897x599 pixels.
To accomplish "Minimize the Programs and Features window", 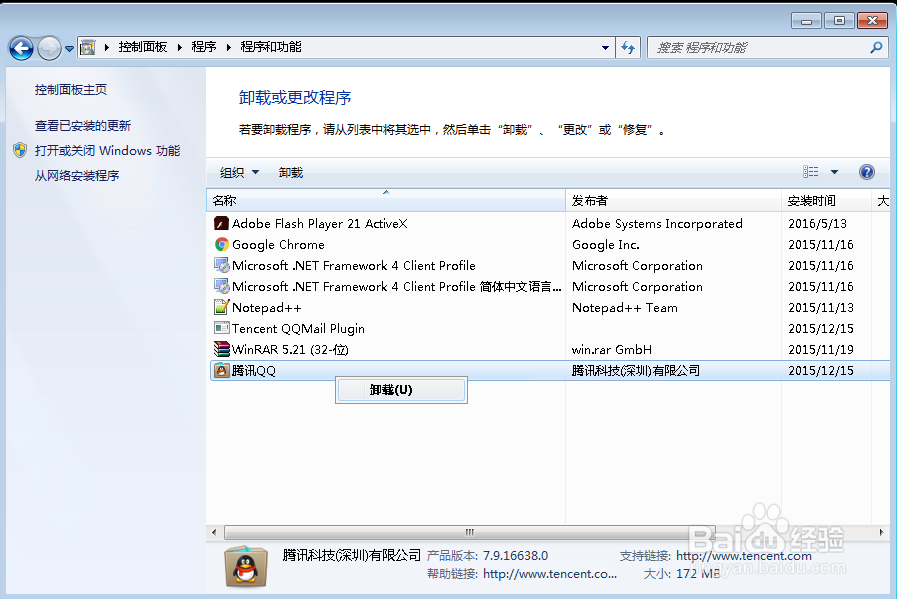I will [807, 21].
